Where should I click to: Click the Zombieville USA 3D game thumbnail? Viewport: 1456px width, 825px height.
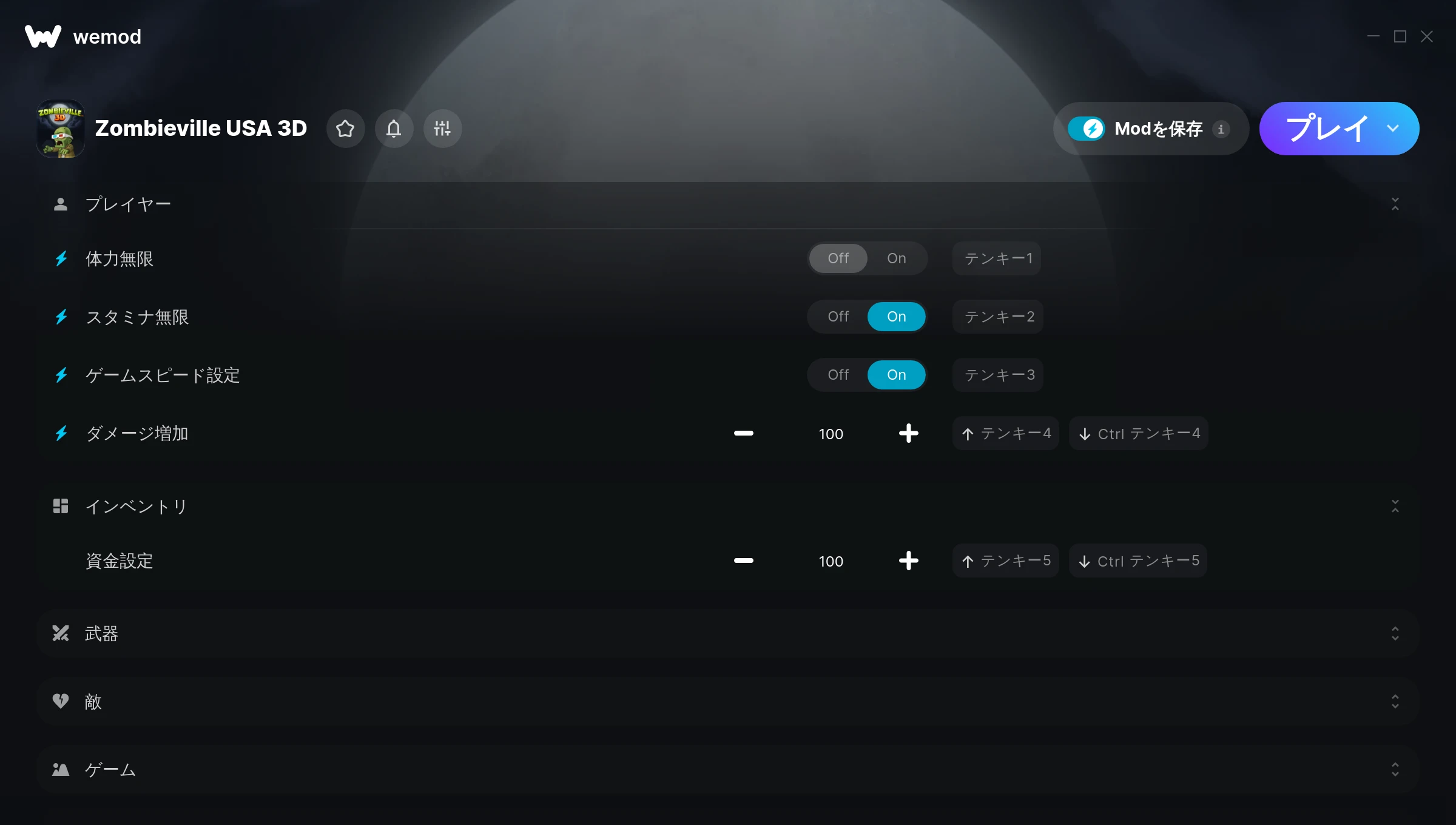61,129
